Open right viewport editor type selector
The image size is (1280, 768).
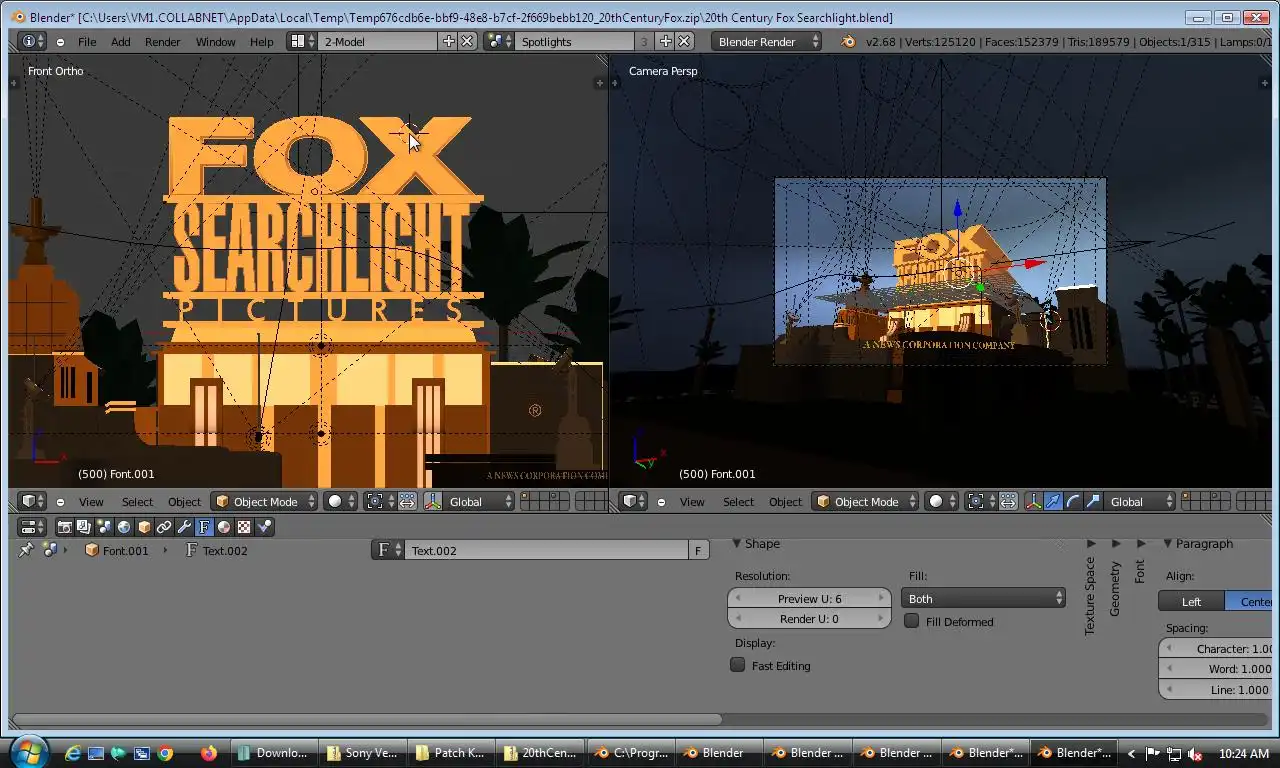click(x=633, y=501)
